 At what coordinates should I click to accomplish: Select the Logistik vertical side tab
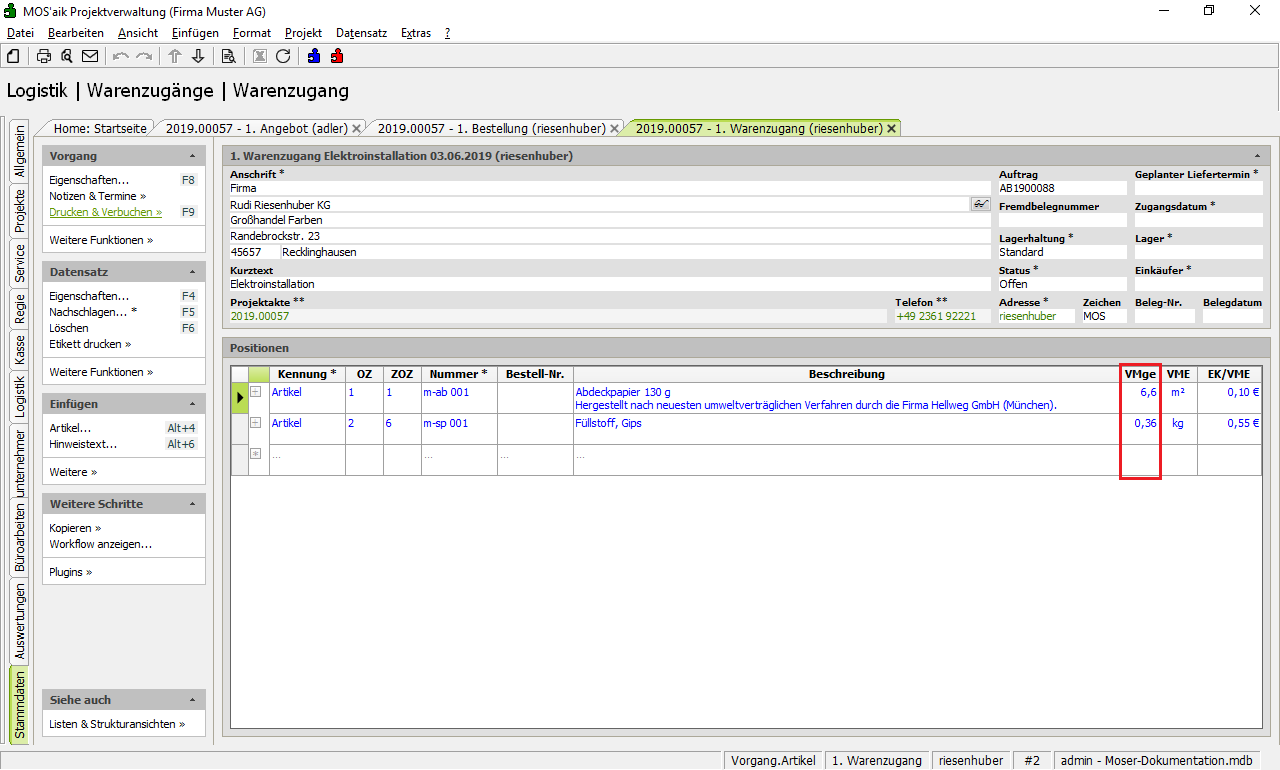coord(19,397)
